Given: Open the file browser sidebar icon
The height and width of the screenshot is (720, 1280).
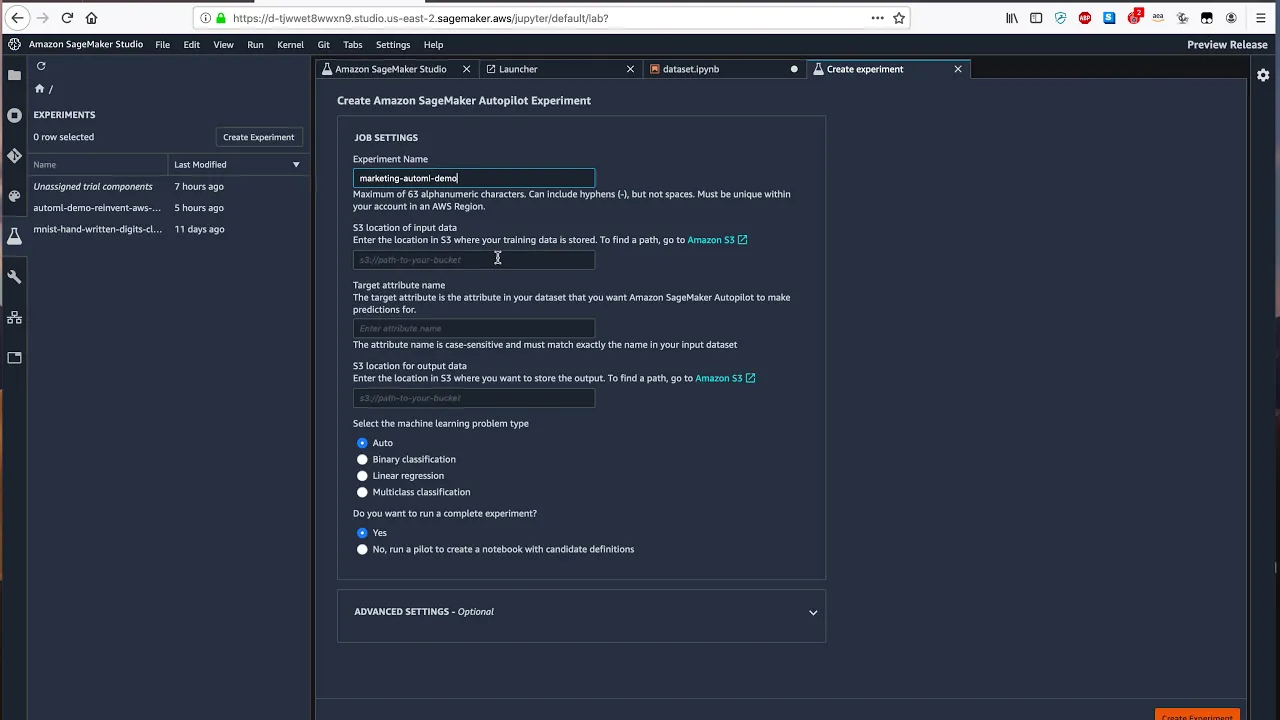Looking at the screenshot, I should tap(14, 75).
